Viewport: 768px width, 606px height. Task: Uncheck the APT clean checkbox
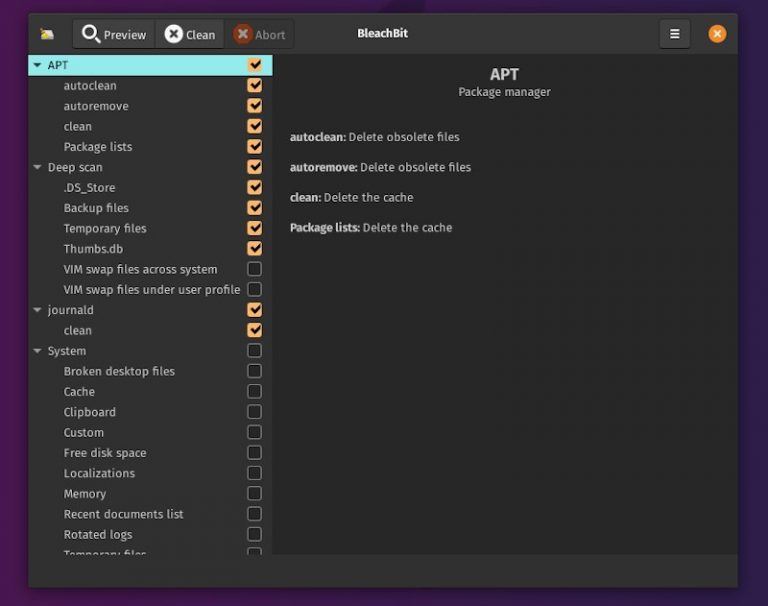click(x=255, y=126)
